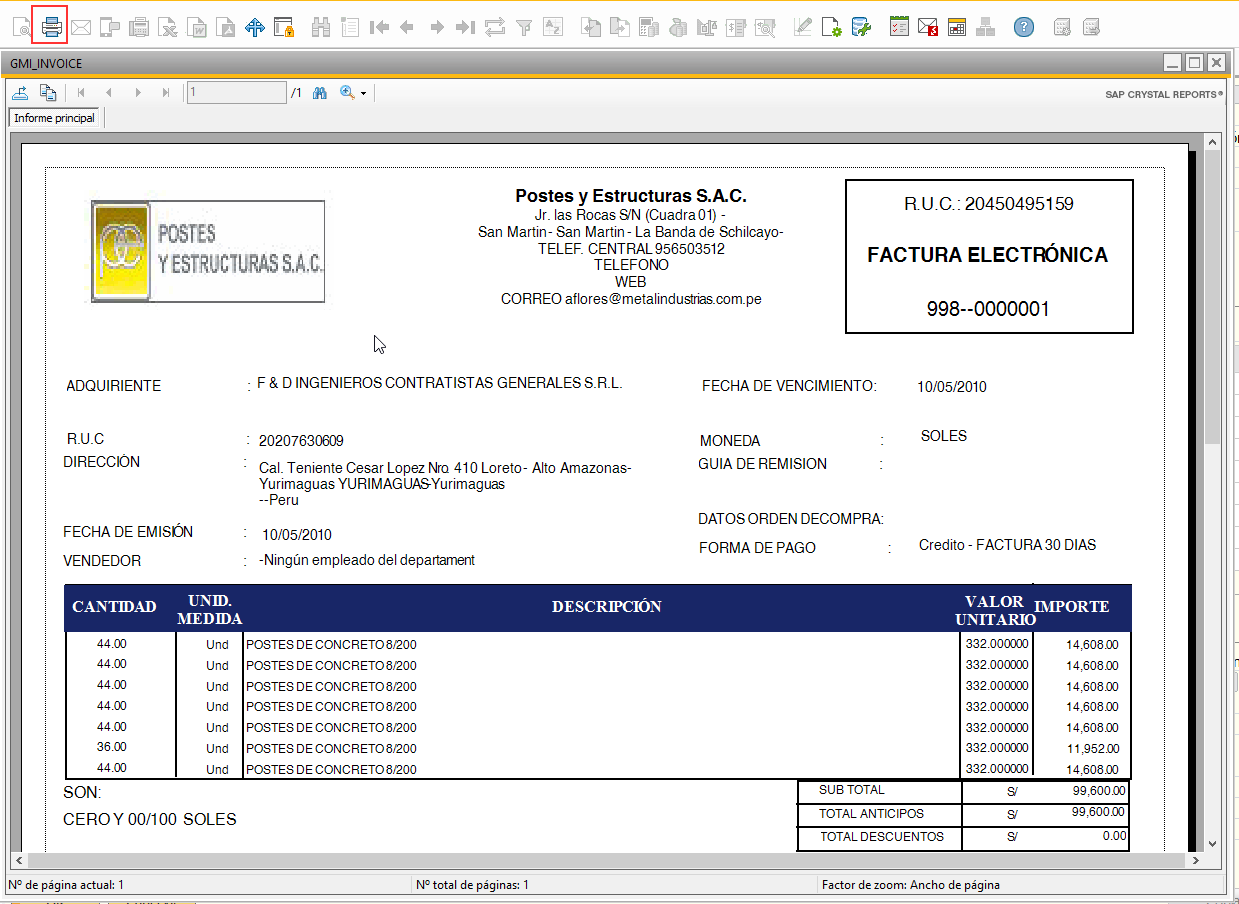Go to the First Data Record icon

click(379, 27)
